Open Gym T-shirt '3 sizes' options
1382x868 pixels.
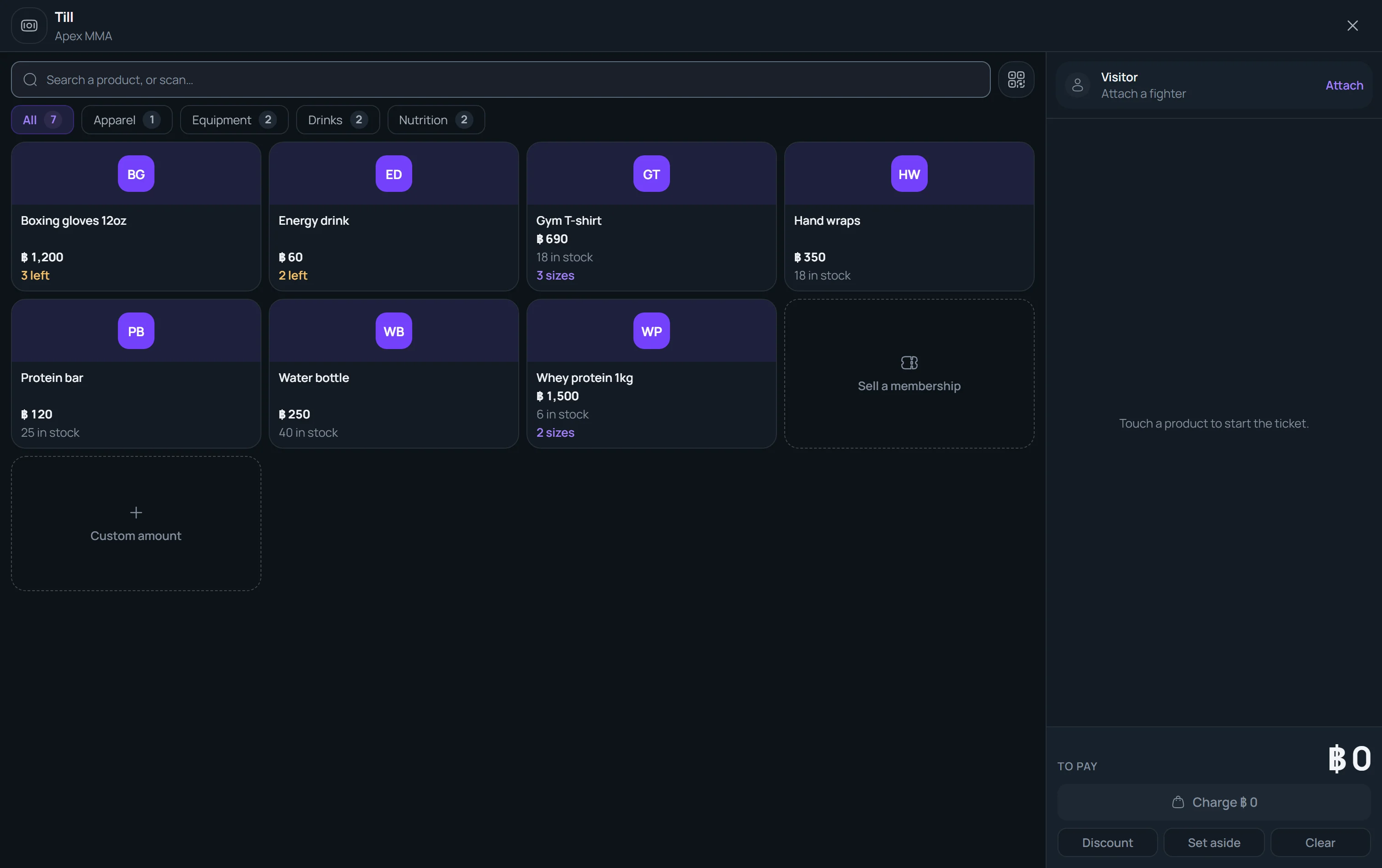coord(555,275)
